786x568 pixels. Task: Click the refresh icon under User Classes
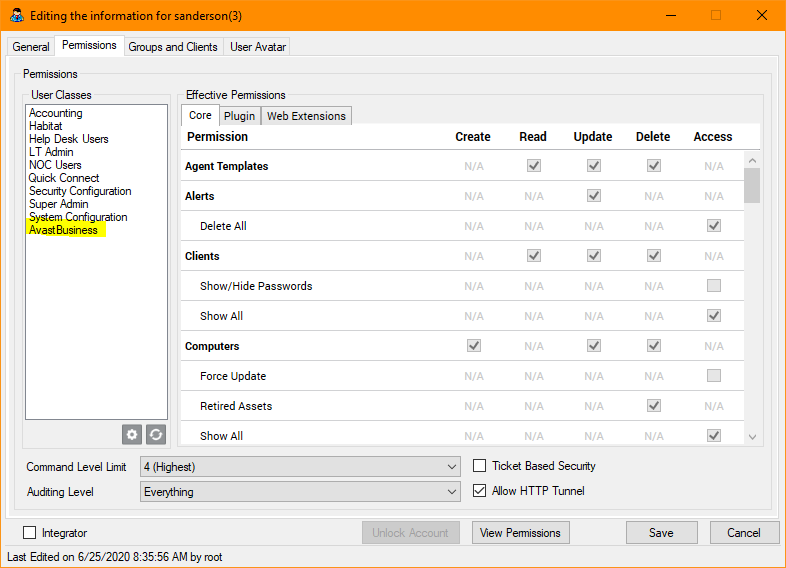[x=156, y=434]
